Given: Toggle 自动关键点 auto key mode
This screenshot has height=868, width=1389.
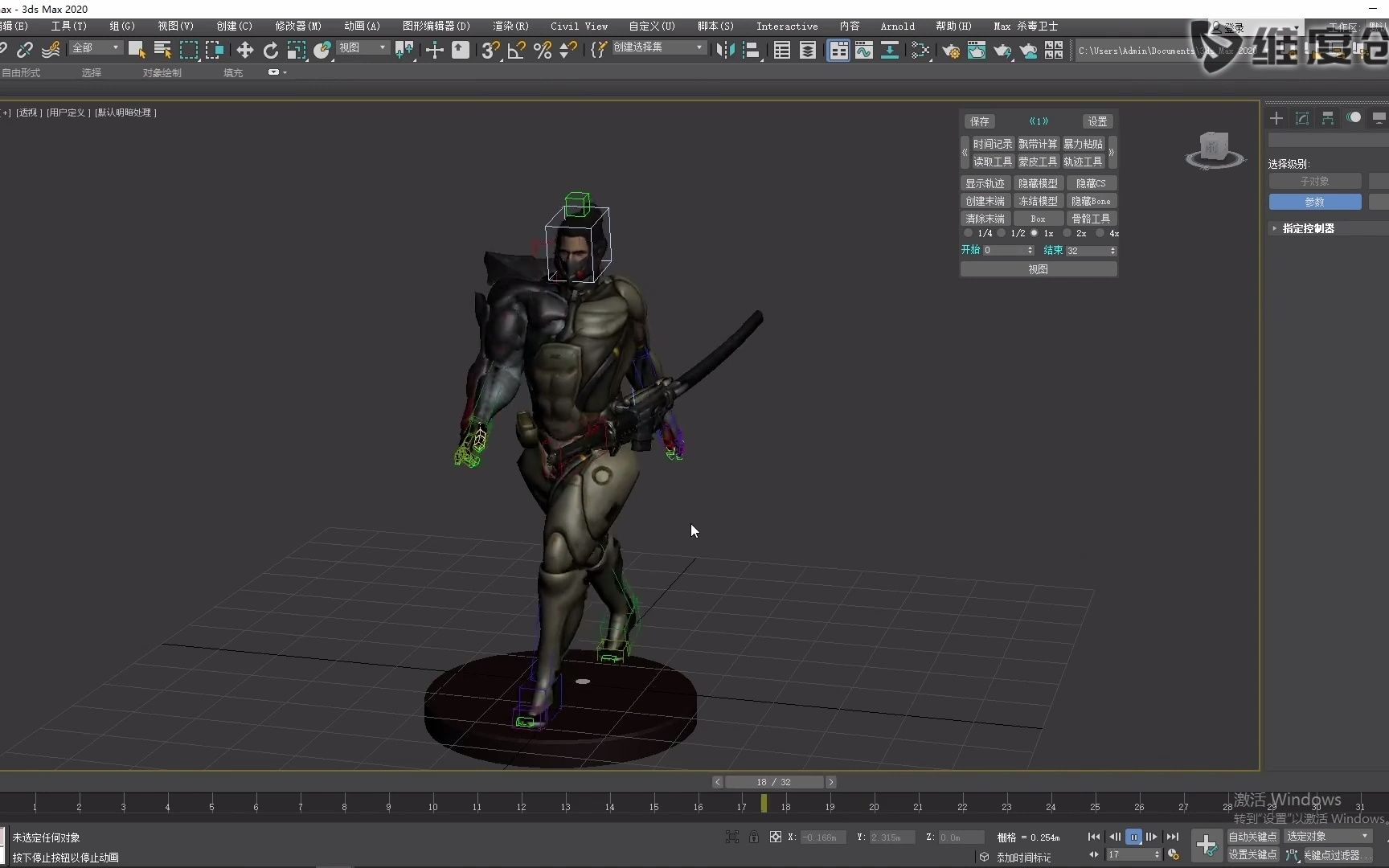Looking at the screenshot, I should (1252, 837).
